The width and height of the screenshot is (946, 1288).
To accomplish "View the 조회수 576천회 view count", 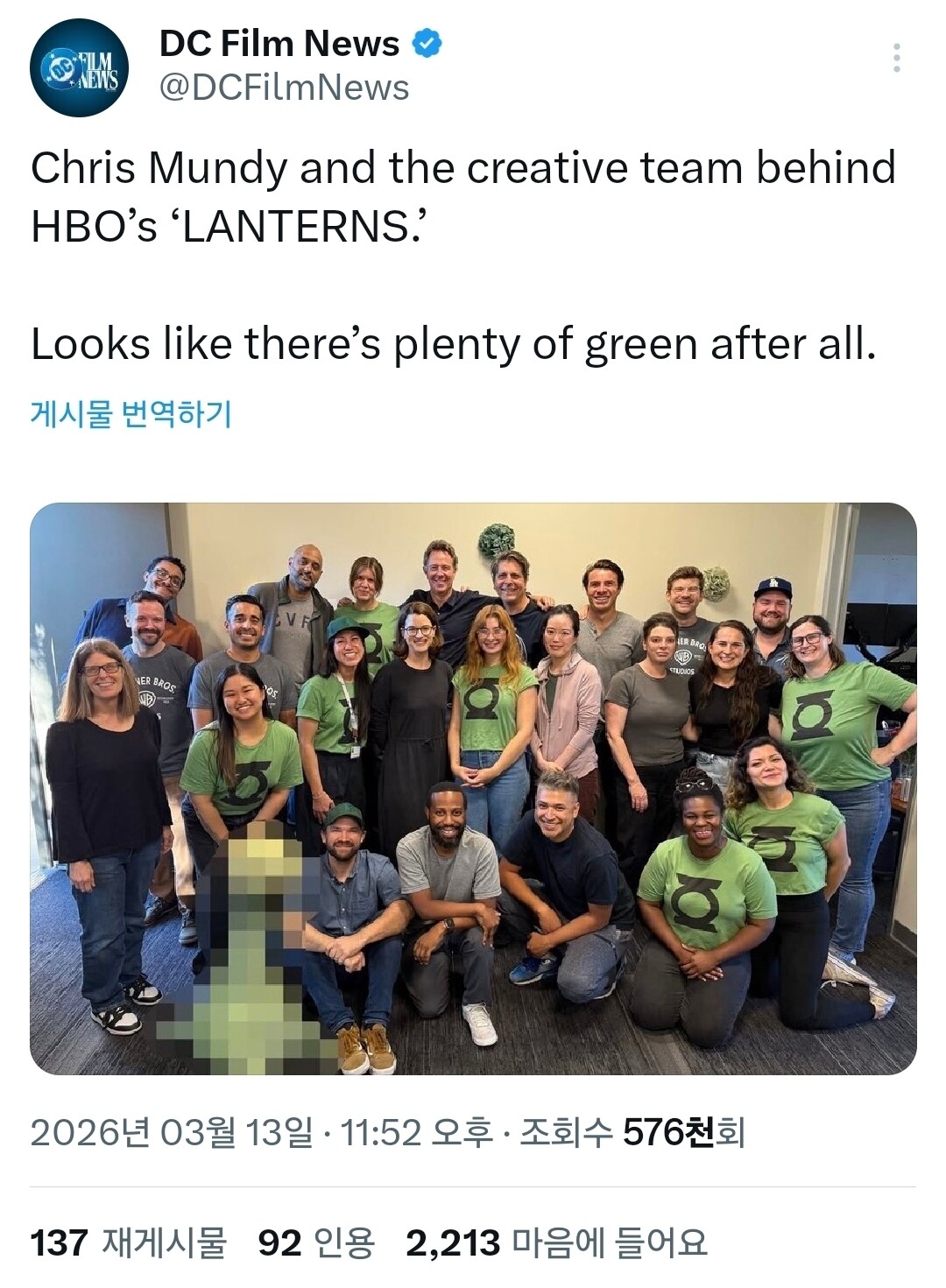I will pos(632,1133).
